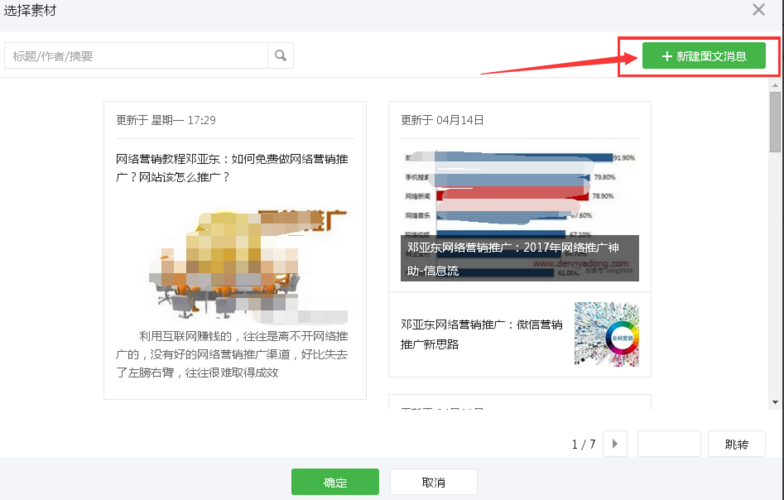This screenshot has height=500, width=784.
Task: Select article 微信营销推广新思路
Action: tap(482, 334)
